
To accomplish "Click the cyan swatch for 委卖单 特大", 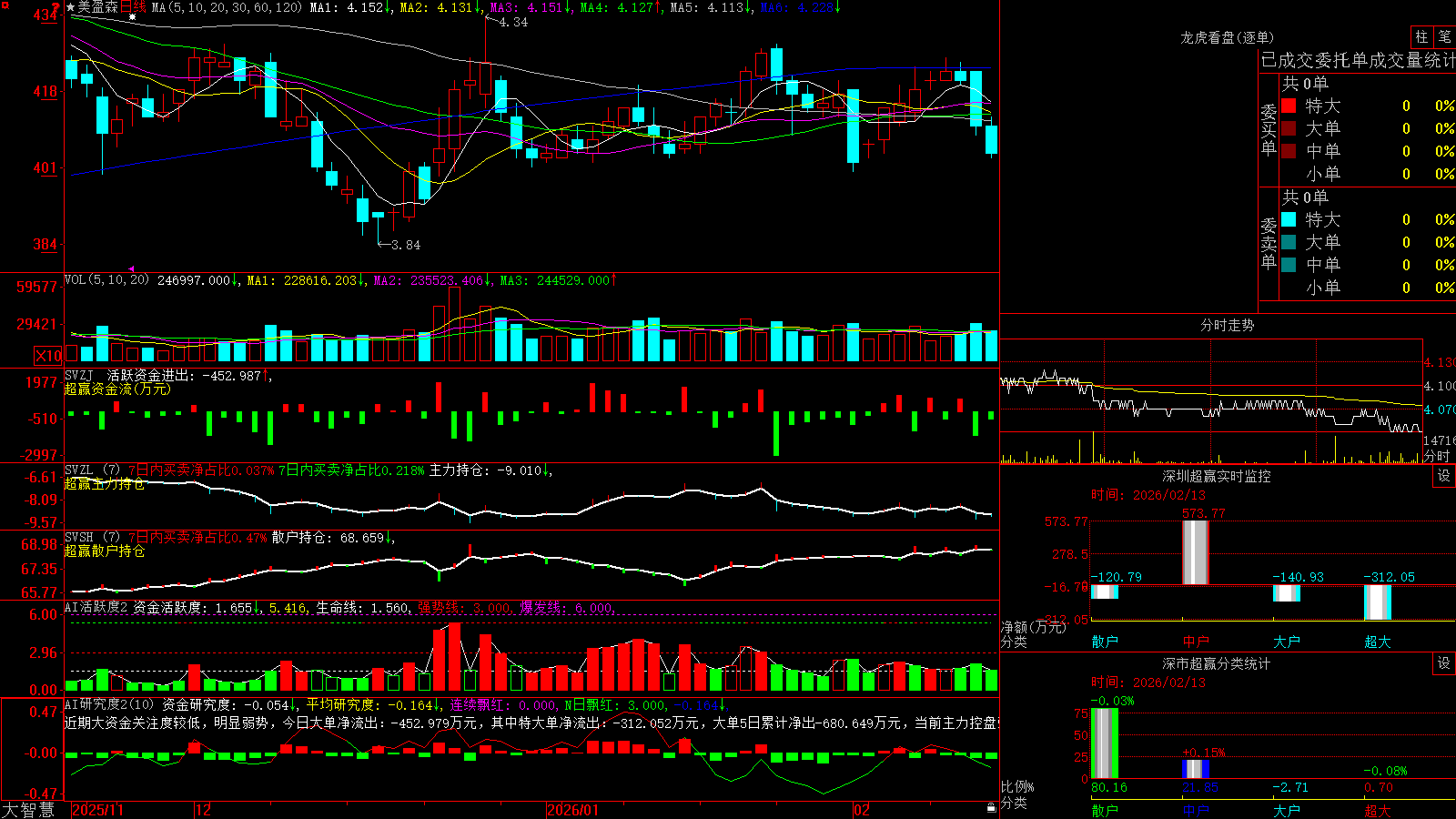I will [1289, 219].
